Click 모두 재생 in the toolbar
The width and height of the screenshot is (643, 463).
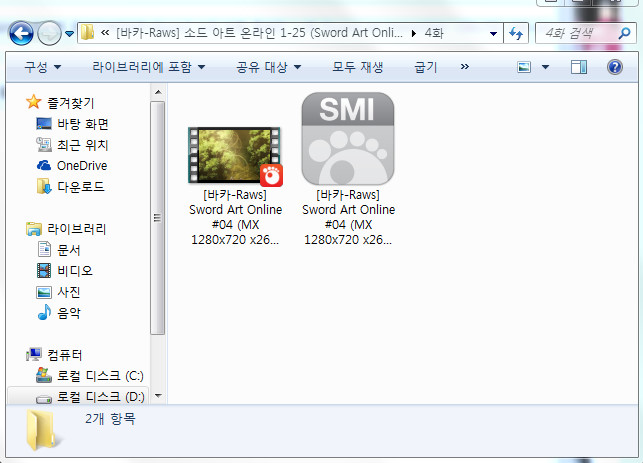(358, 67)
